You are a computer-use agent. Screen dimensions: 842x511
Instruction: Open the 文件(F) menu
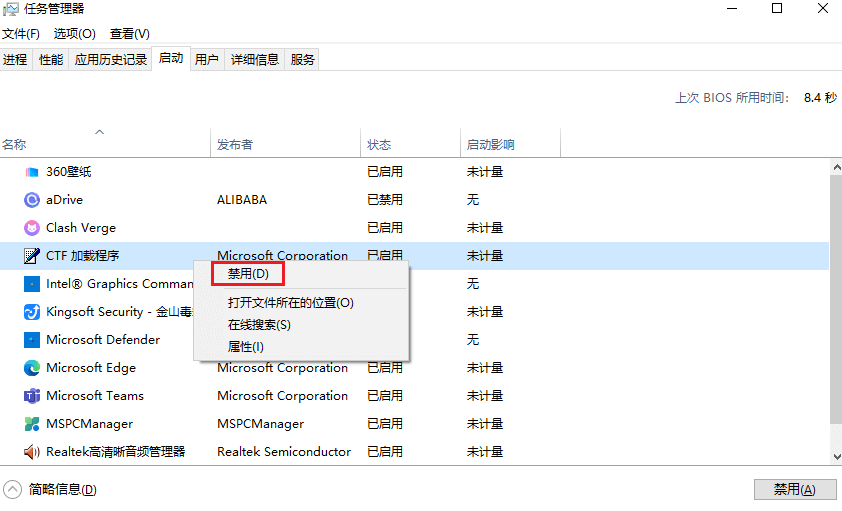tap(21, 34)
